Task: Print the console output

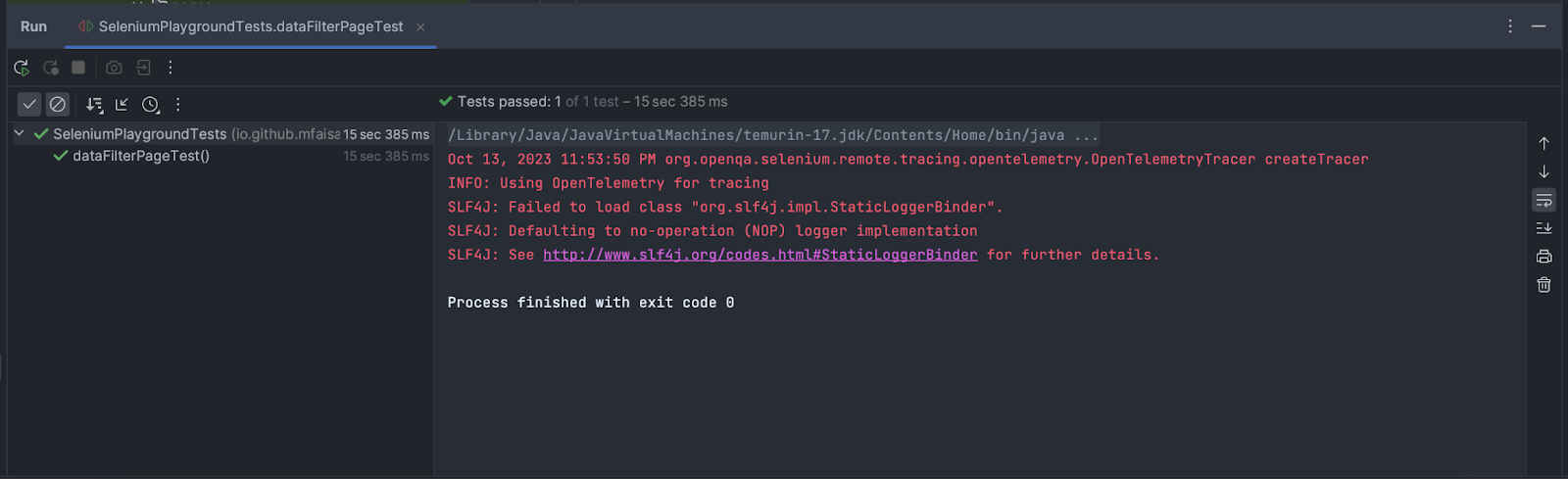Action: 1543,257
